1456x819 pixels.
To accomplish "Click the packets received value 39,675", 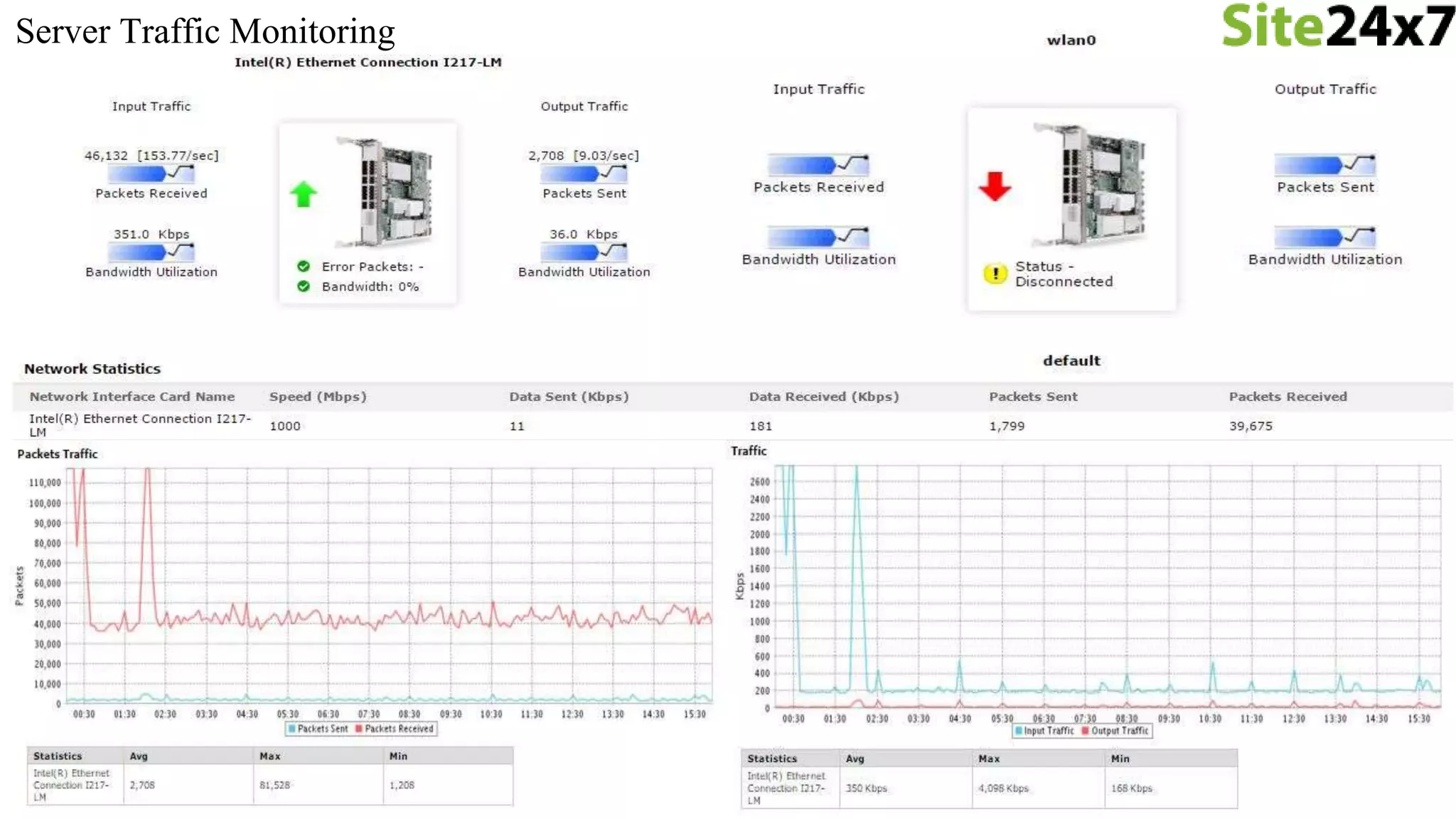I will click(x=1251, y=426).
